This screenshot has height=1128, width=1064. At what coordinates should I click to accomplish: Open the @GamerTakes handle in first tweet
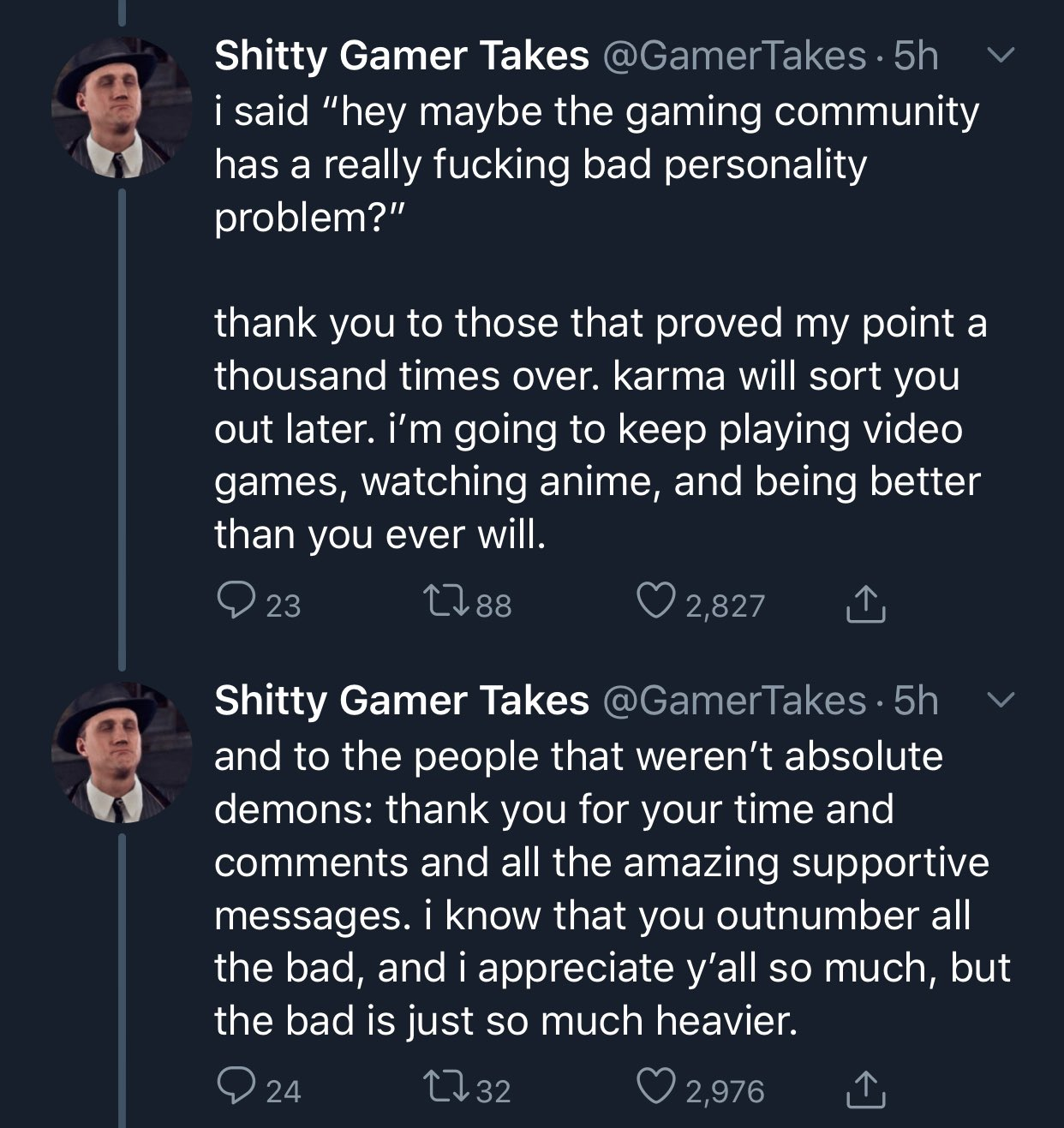point(735,57)
